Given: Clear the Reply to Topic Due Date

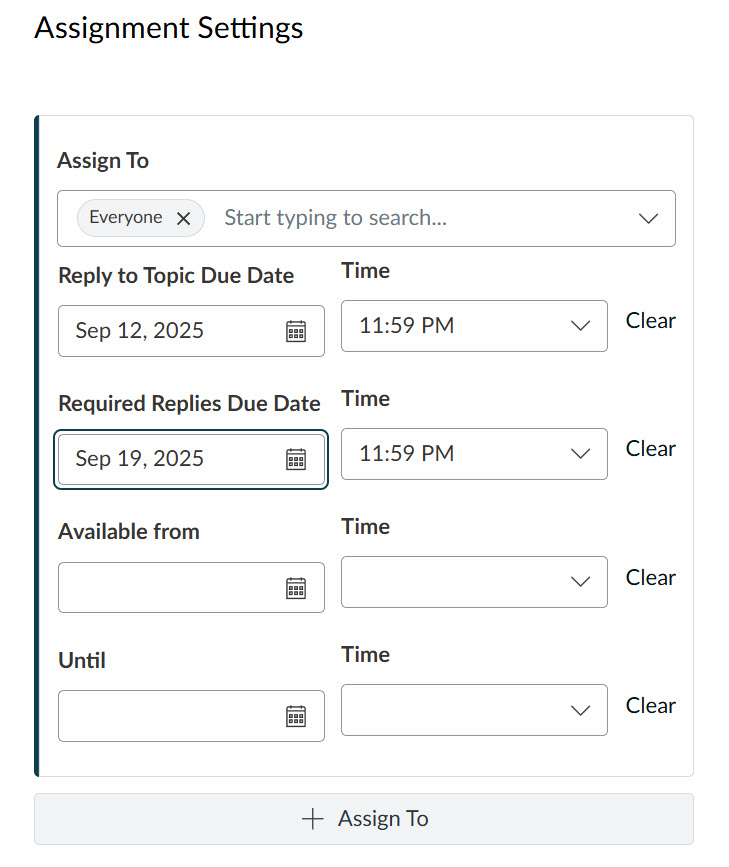Looking at the screenshot, I should point(650,320).
